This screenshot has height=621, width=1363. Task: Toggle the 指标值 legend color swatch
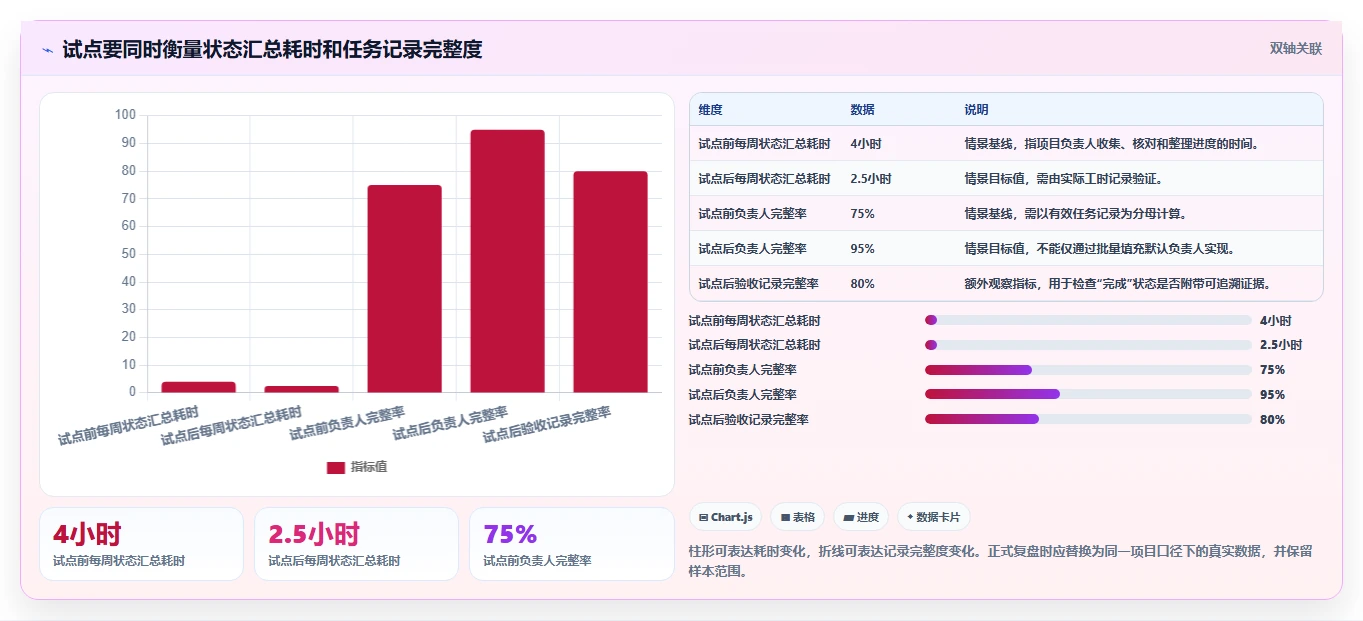click(x=336, y=467)
